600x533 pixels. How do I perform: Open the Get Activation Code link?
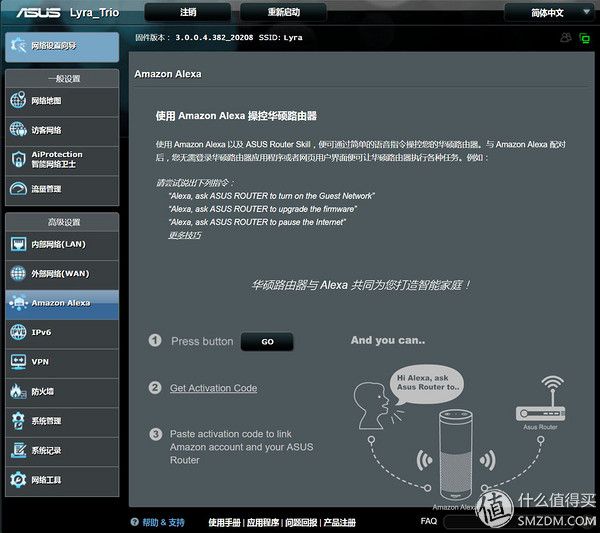tap(214, 388)
